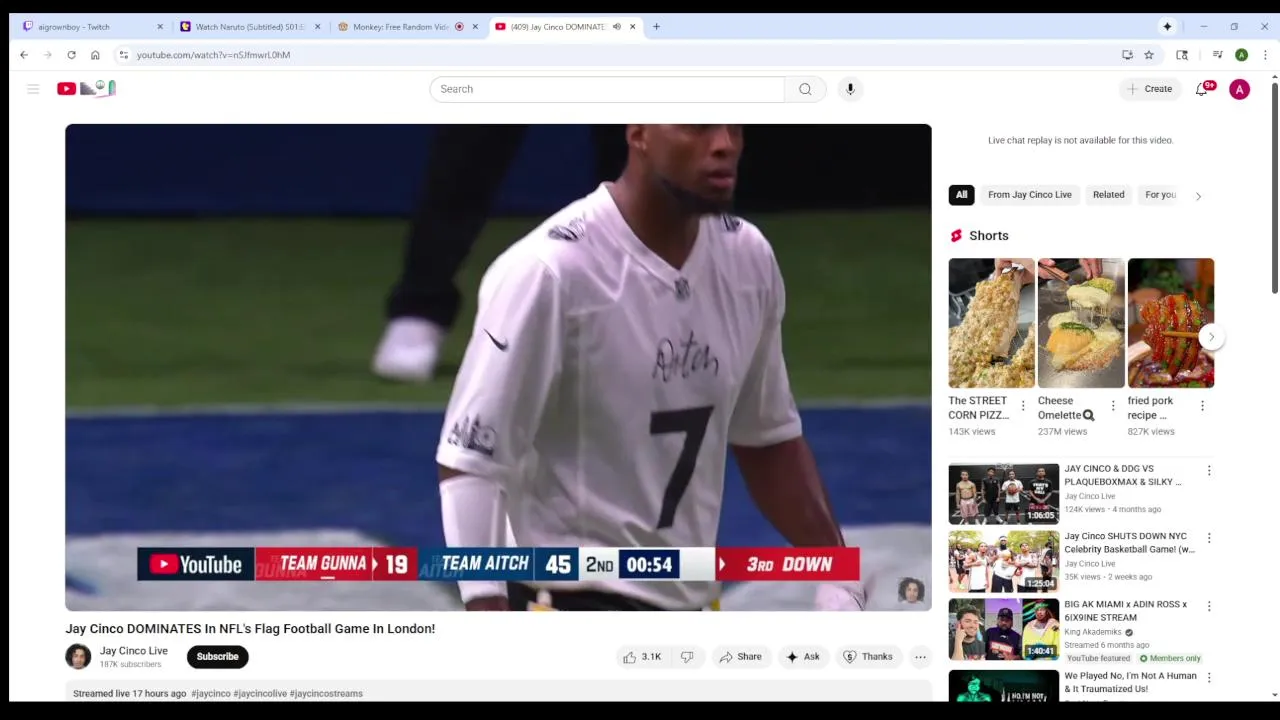Click the #jaycincolive hashtag
This screenshot has height=720, width=1280.
coord(260,694)
